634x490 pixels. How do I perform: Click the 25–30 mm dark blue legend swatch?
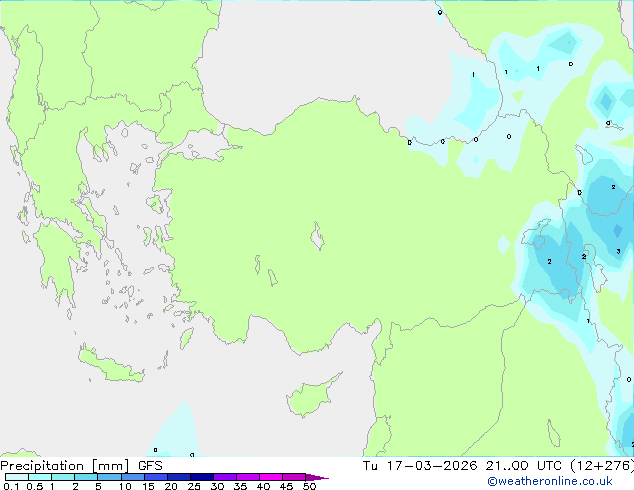coord(201,477)
